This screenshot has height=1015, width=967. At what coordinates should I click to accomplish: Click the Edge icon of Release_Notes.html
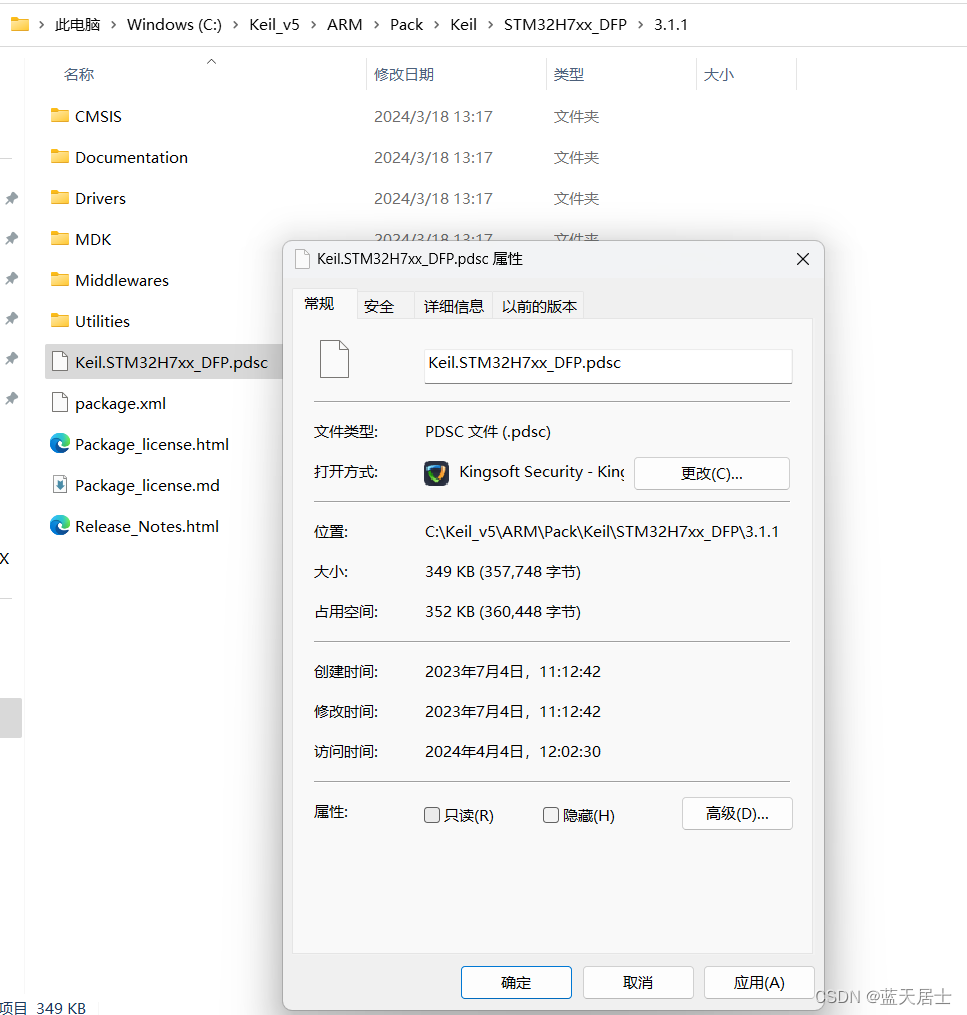click(60, 525)
